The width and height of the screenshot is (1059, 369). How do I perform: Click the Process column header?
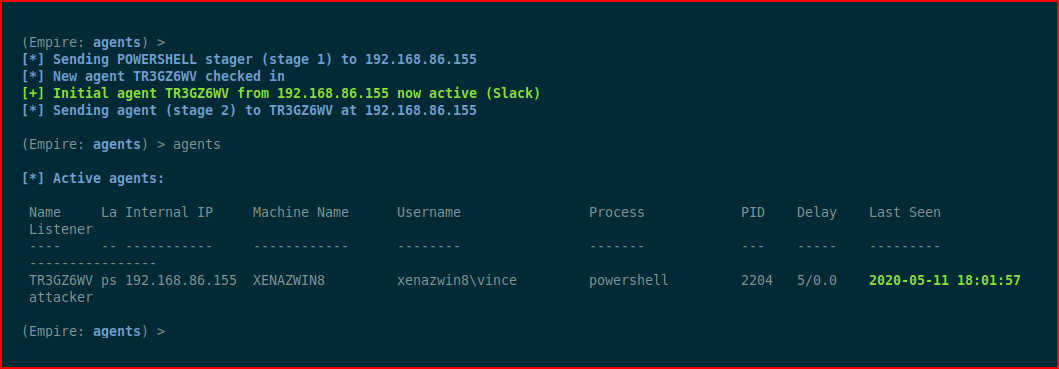(617, 212)
